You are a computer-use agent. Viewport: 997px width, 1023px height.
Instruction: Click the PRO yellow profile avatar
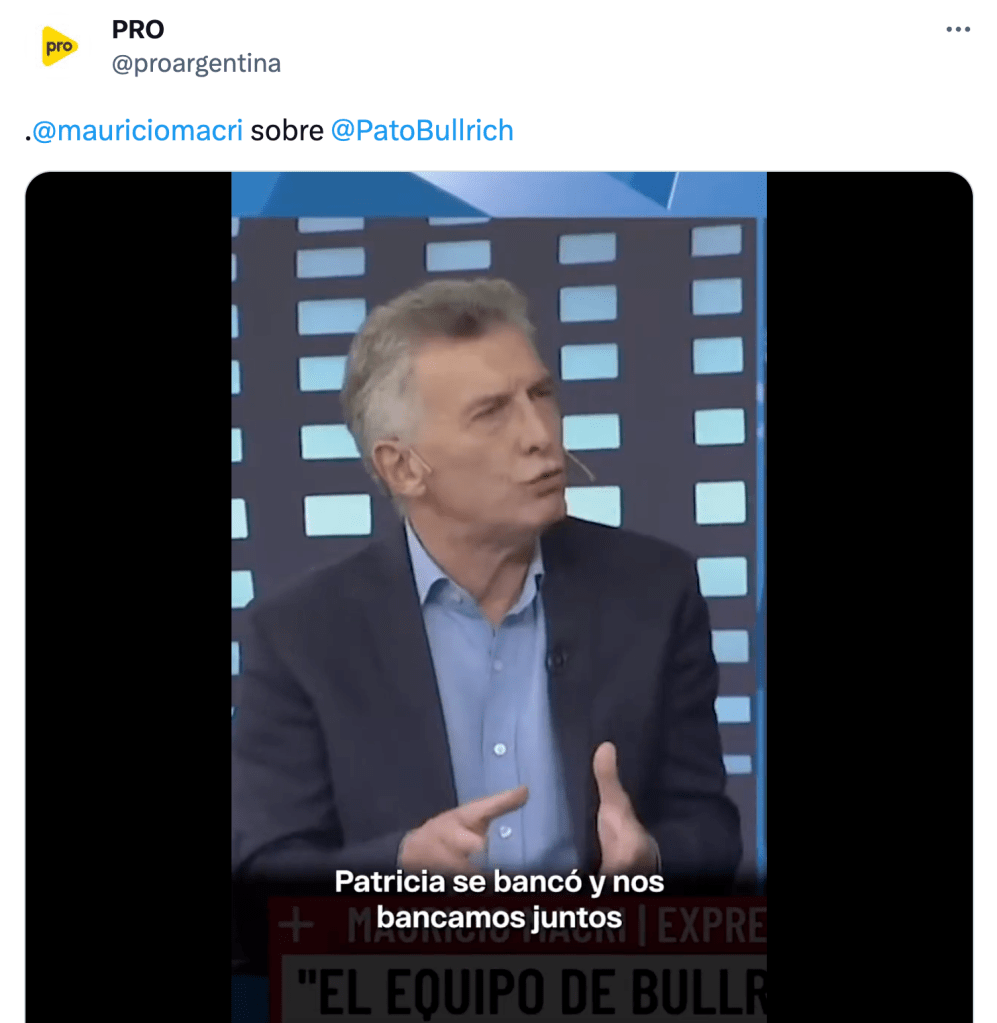[59, 46]
